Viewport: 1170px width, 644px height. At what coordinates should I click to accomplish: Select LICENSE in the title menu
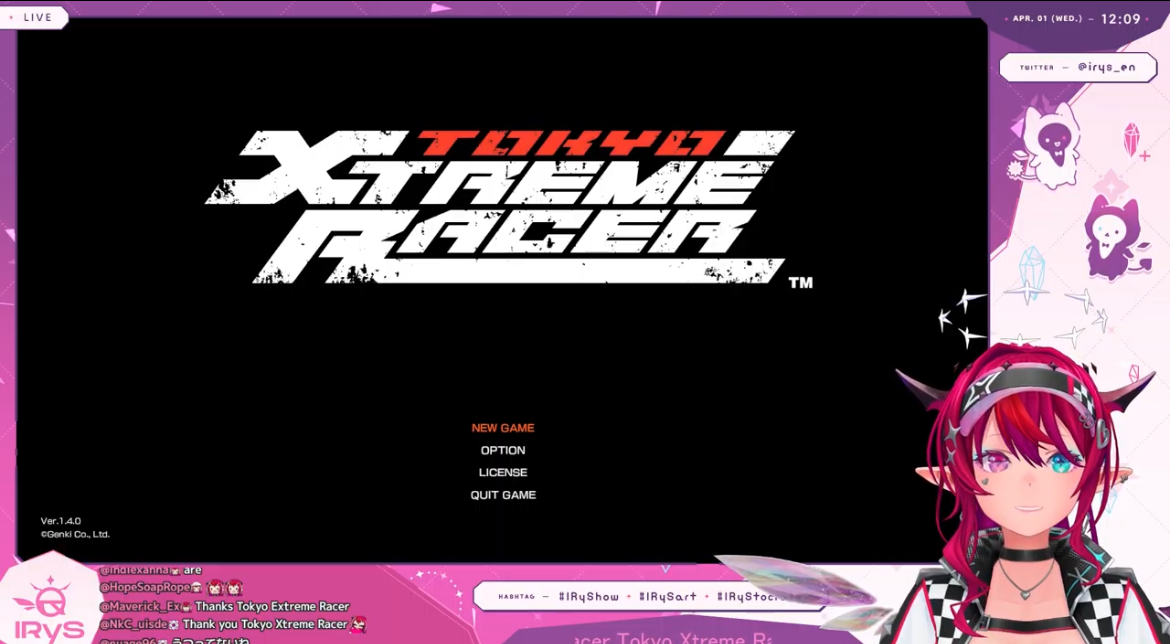(x=503, y=473)
